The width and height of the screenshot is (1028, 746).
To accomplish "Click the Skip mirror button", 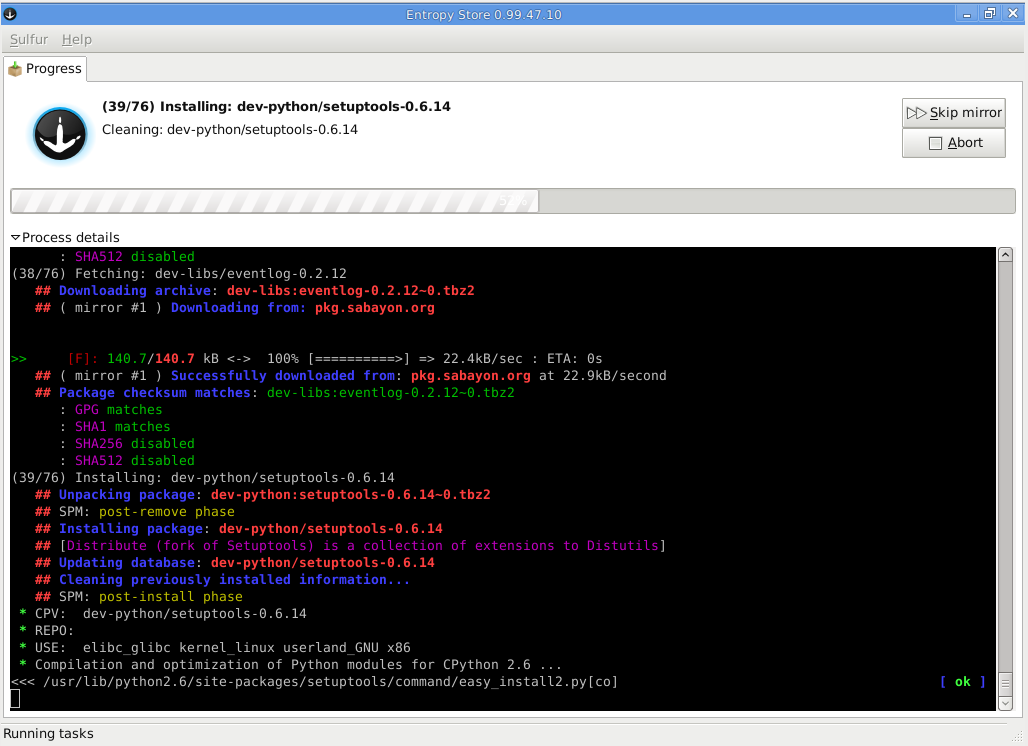I will pyautogui.click(x=953, y=113).
